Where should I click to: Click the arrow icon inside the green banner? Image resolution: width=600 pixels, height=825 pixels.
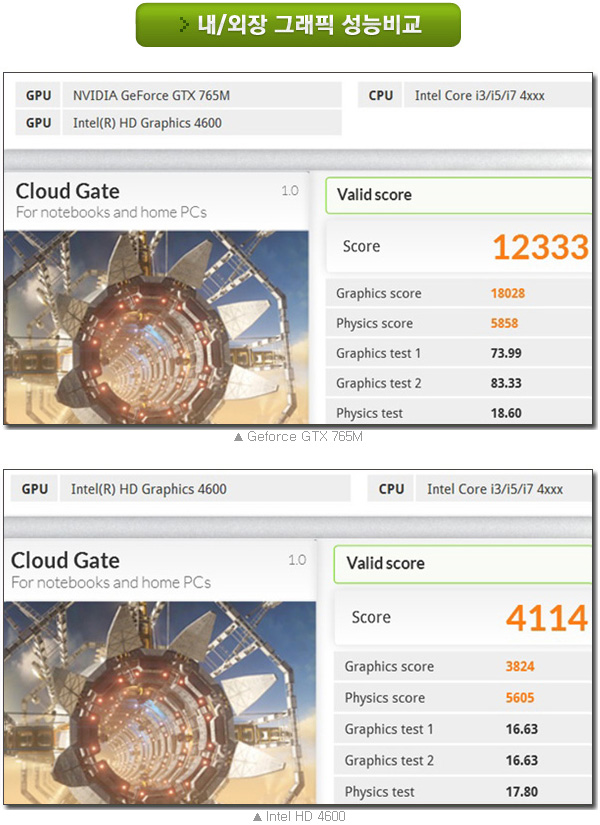[x=184, y=25]
